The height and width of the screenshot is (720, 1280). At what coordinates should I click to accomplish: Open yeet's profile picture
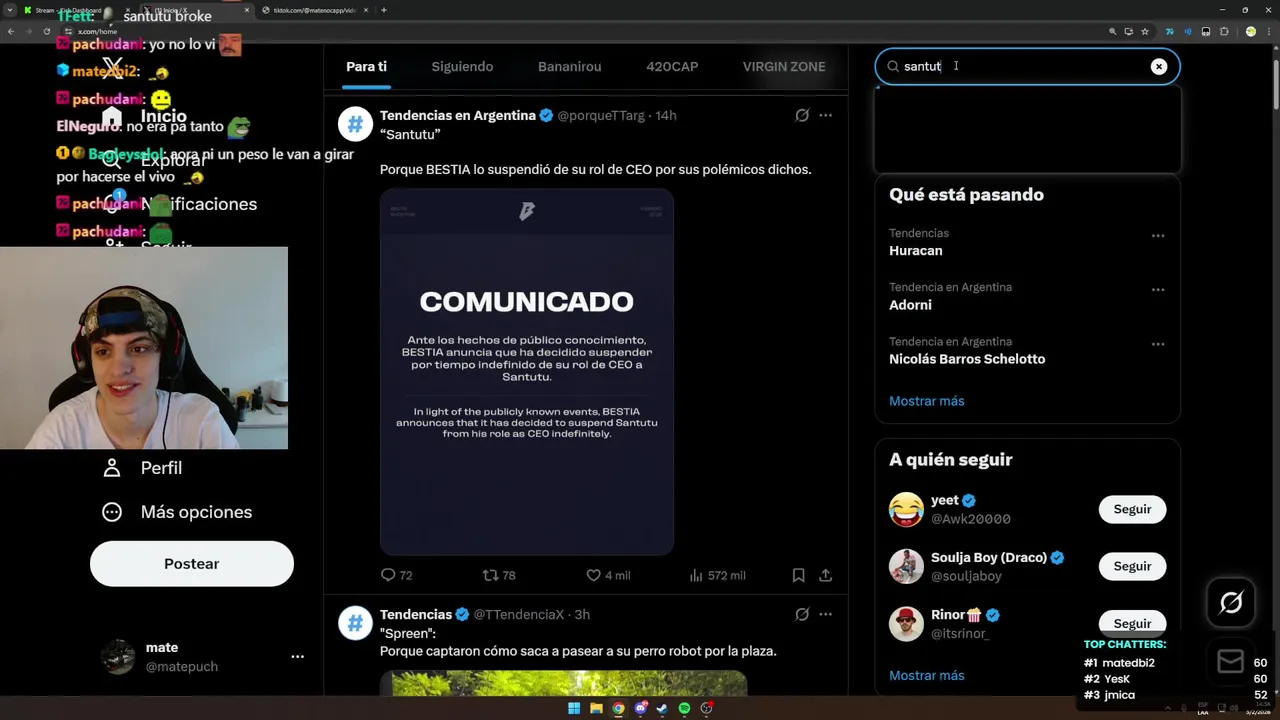point(906,509)
